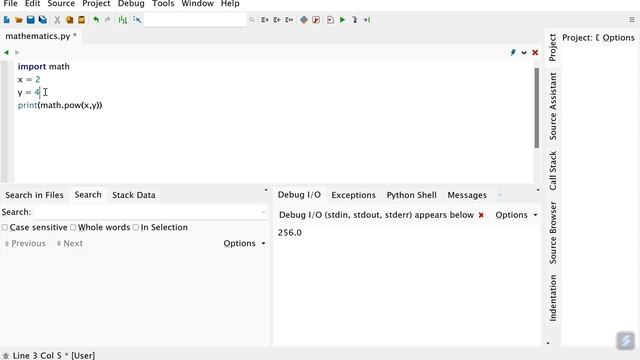Click the third outdent lines icon
The width and height of the screenshot is (640, 360).
point(289,20)
